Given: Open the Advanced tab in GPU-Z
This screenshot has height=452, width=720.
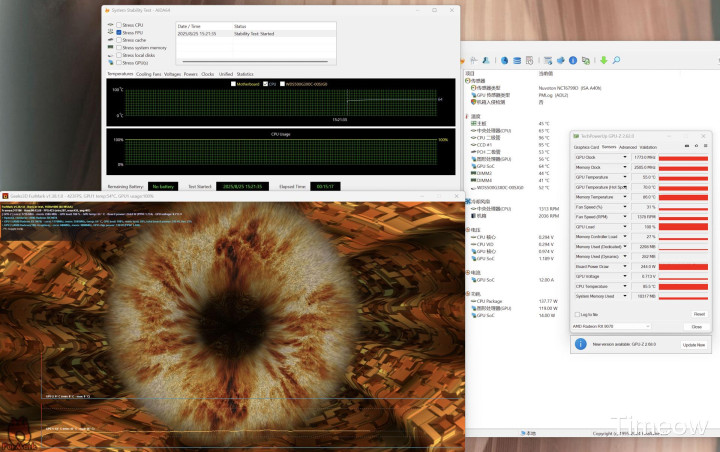Looking at the screenshot, I should (x=627, y=147).
